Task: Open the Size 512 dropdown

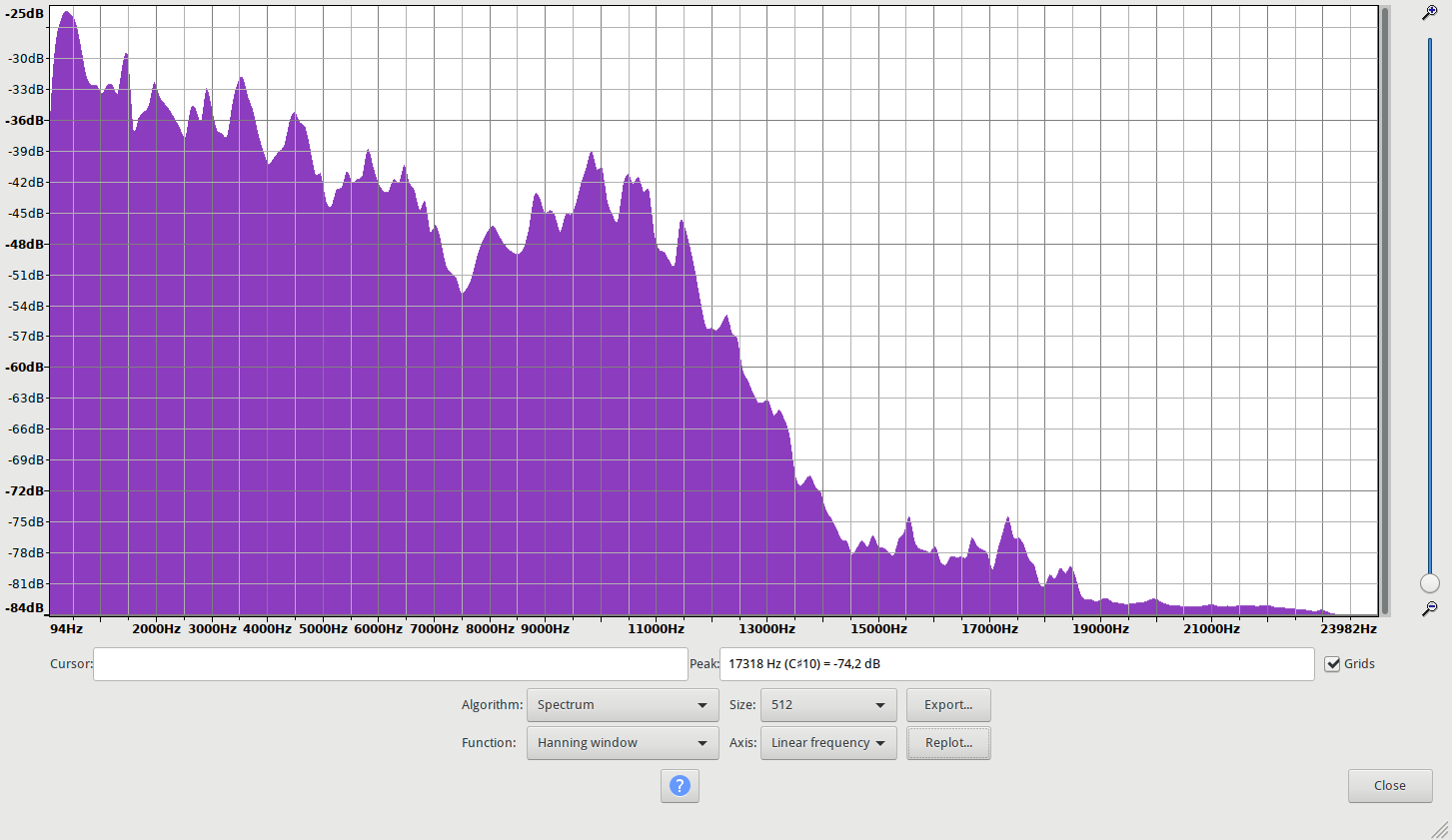Action: point(828,705)
